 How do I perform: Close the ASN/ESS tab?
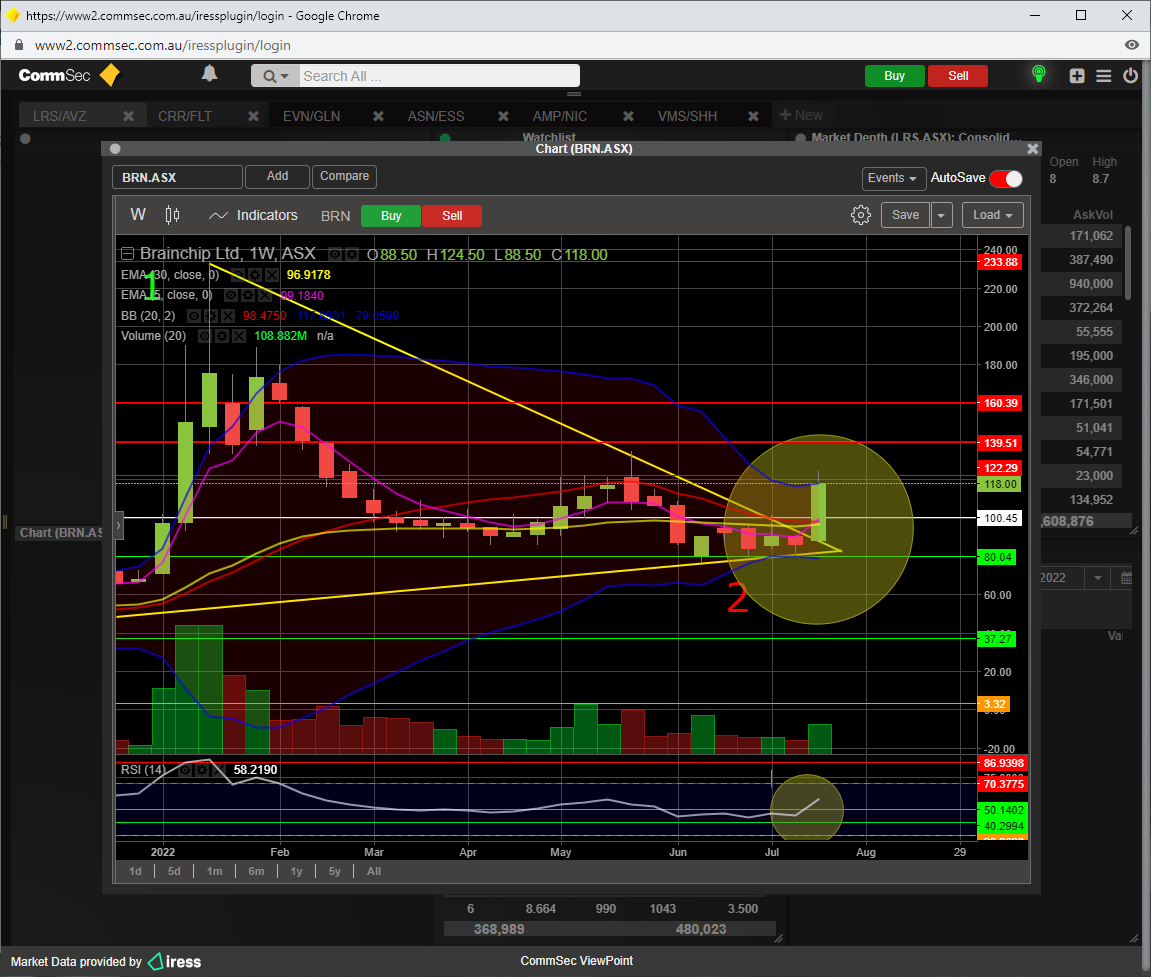pos(503,116)
